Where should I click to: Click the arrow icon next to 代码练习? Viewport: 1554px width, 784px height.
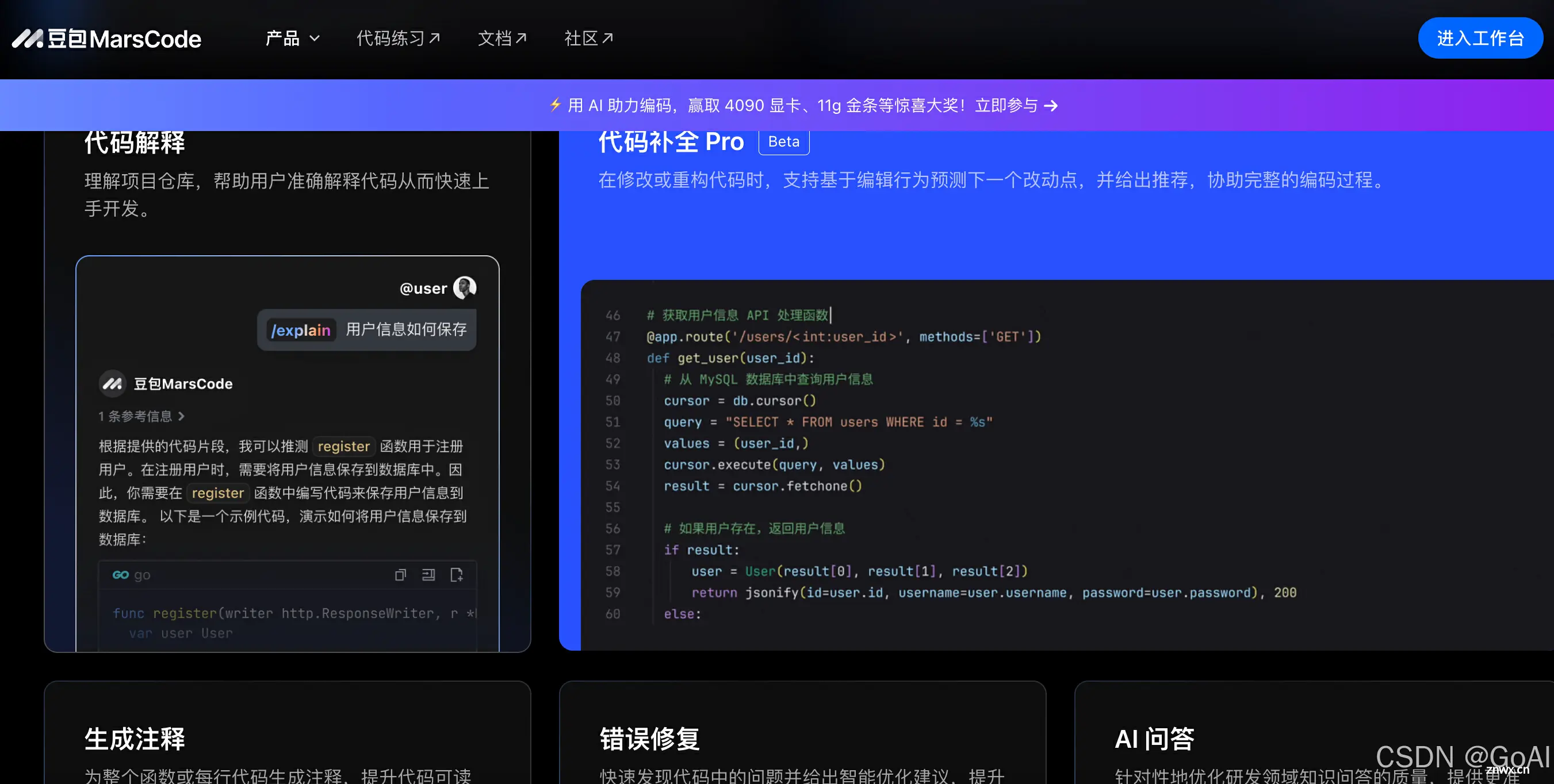pos(434,38)
